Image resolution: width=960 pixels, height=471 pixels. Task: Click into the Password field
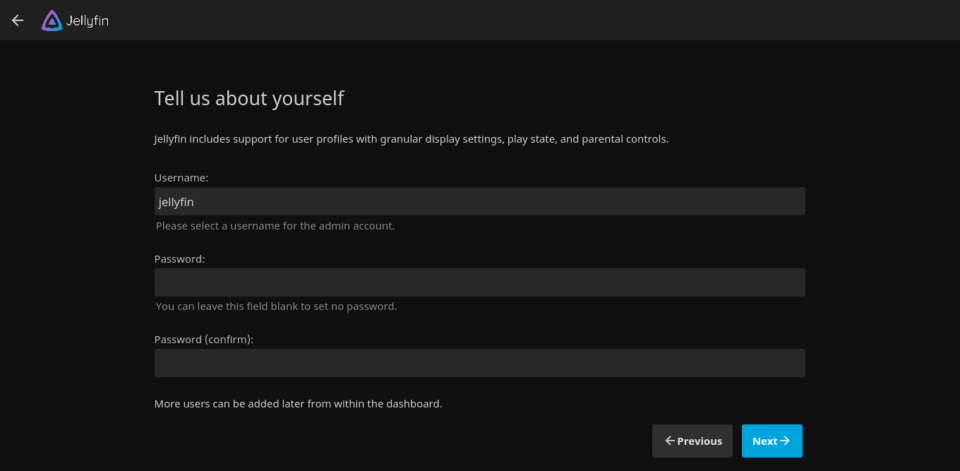[479, 282]
